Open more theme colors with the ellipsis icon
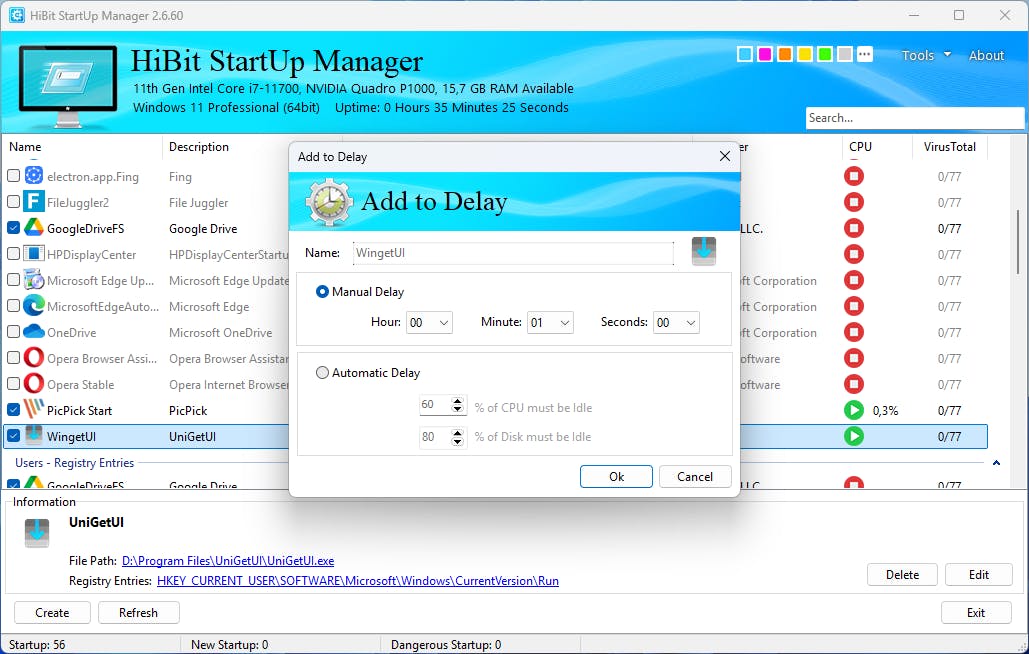 pos(865,54)
